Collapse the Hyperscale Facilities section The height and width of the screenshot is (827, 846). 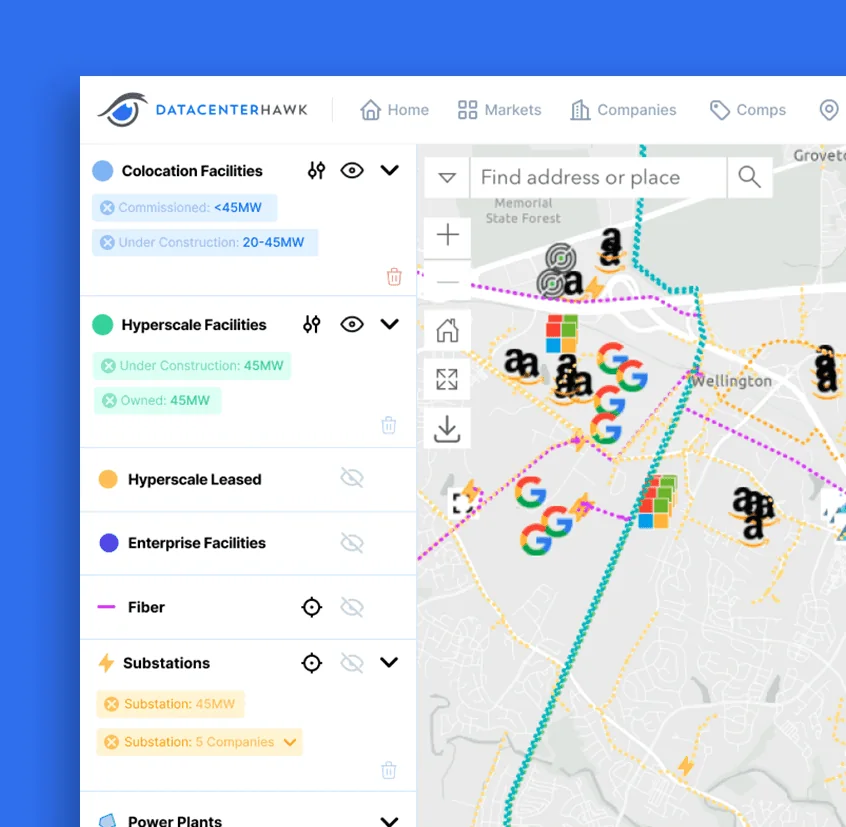click(389, 324)
